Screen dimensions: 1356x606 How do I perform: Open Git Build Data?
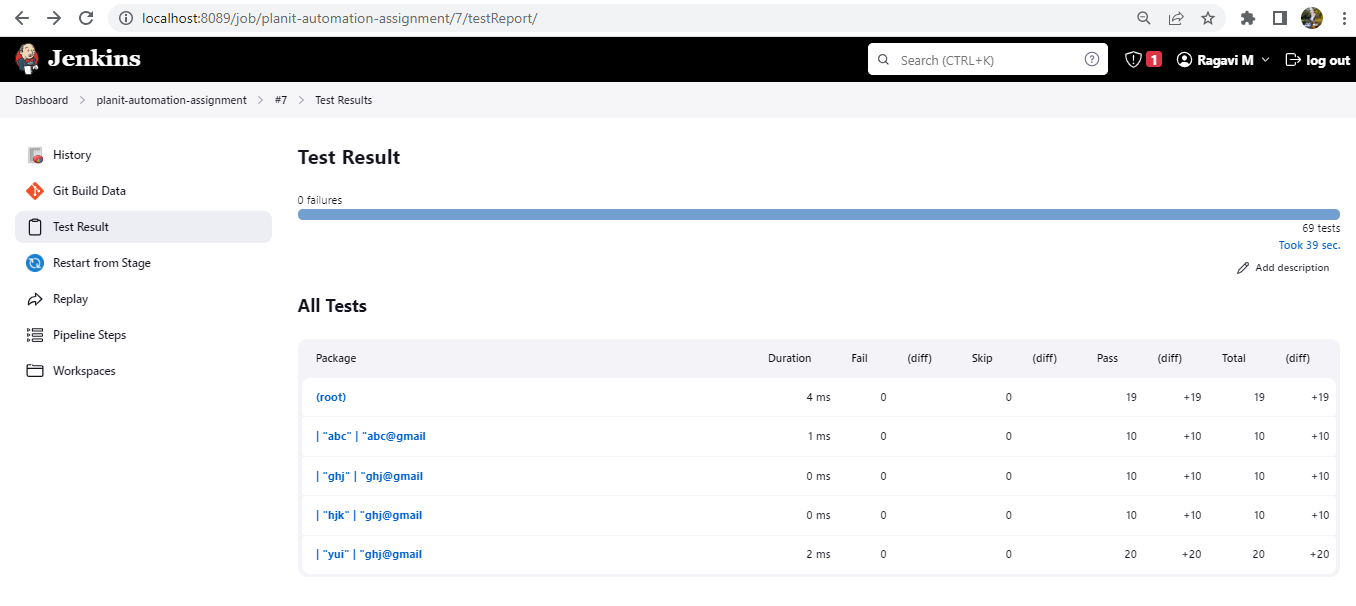(x=86, y=190)
